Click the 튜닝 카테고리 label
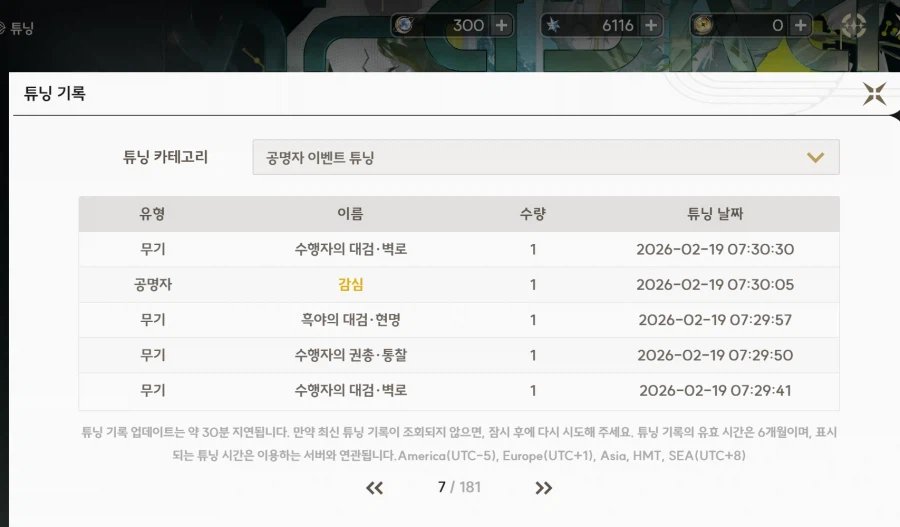Viewport: 900px width, 527px height. [x=165, y=157]
